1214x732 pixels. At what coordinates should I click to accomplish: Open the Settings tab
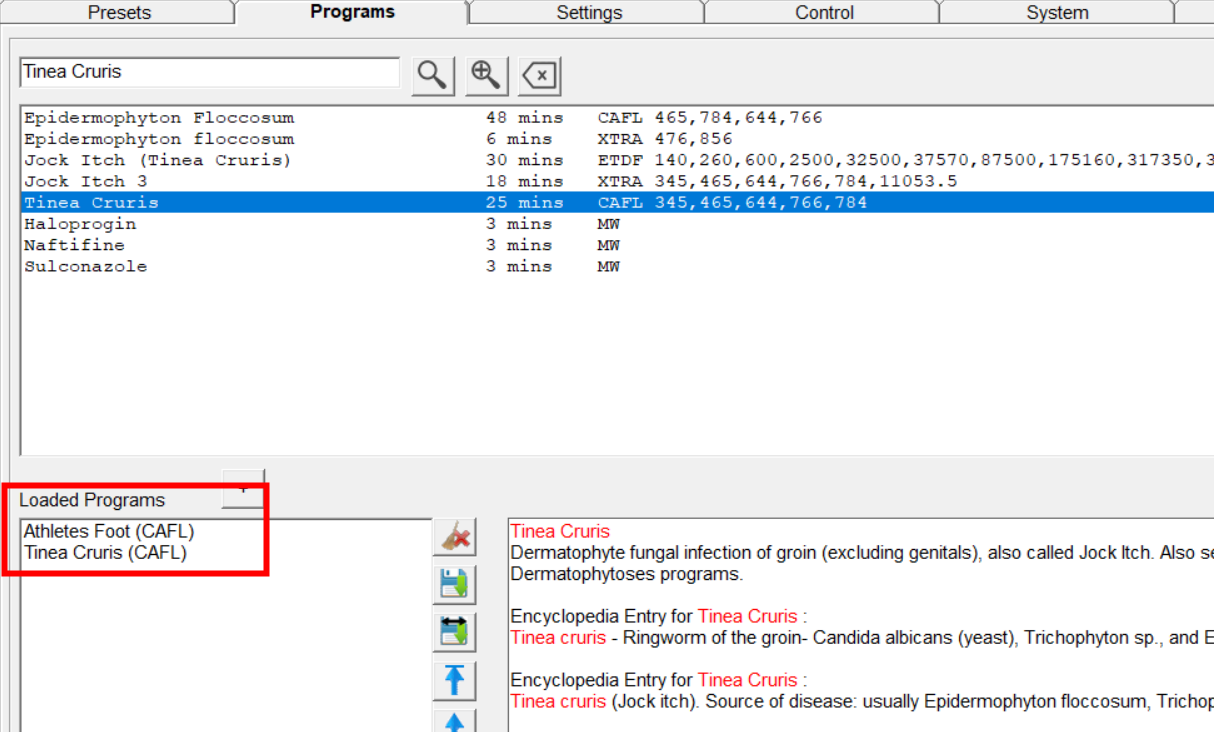coord(589,13)
